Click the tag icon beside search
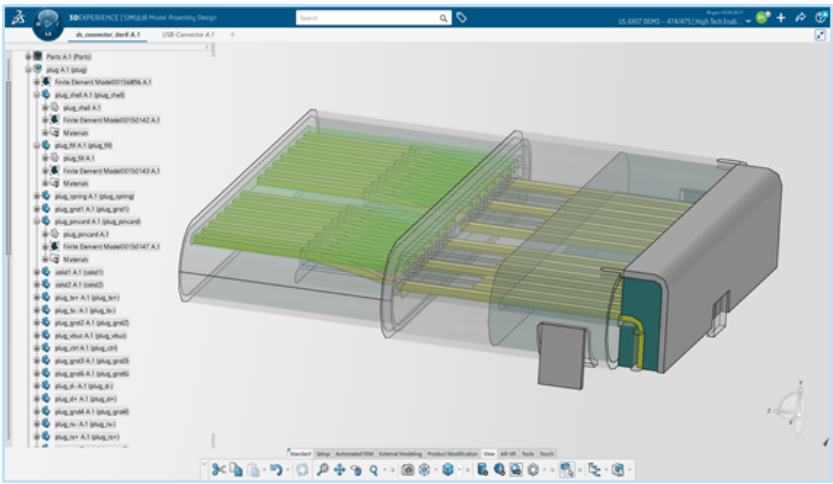This screenshot has height=484, width=833. click(x=462, y=17)
